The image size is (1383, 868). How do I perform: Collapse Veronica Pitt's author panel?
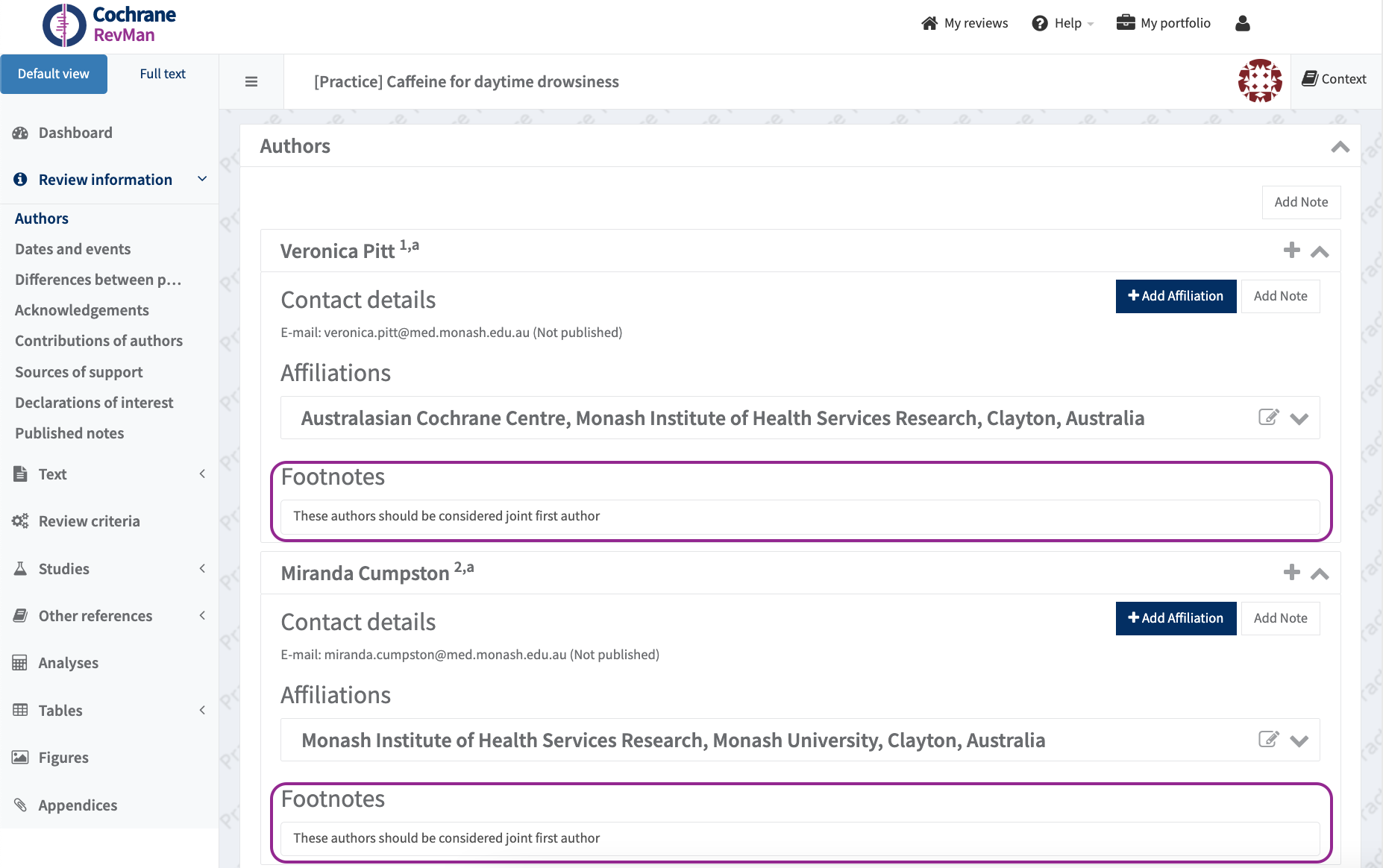tap(1320, 252)
